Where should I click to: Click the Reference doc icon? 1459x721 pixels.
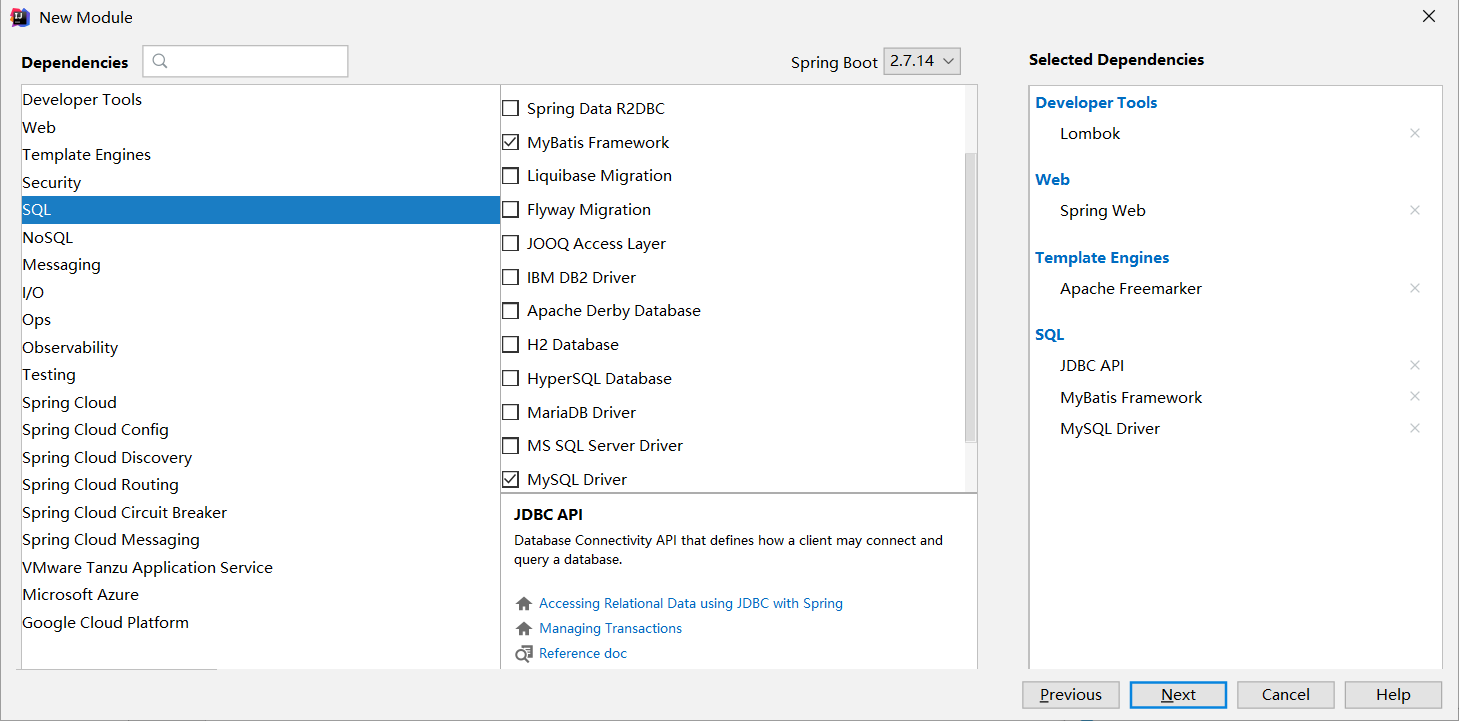[x=524, y=654]
